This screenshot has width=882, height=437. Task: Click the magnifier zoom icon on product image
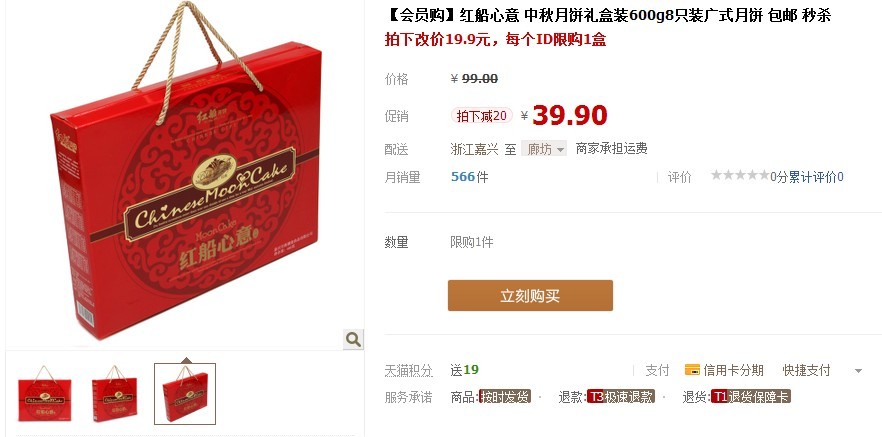(353, 339)
